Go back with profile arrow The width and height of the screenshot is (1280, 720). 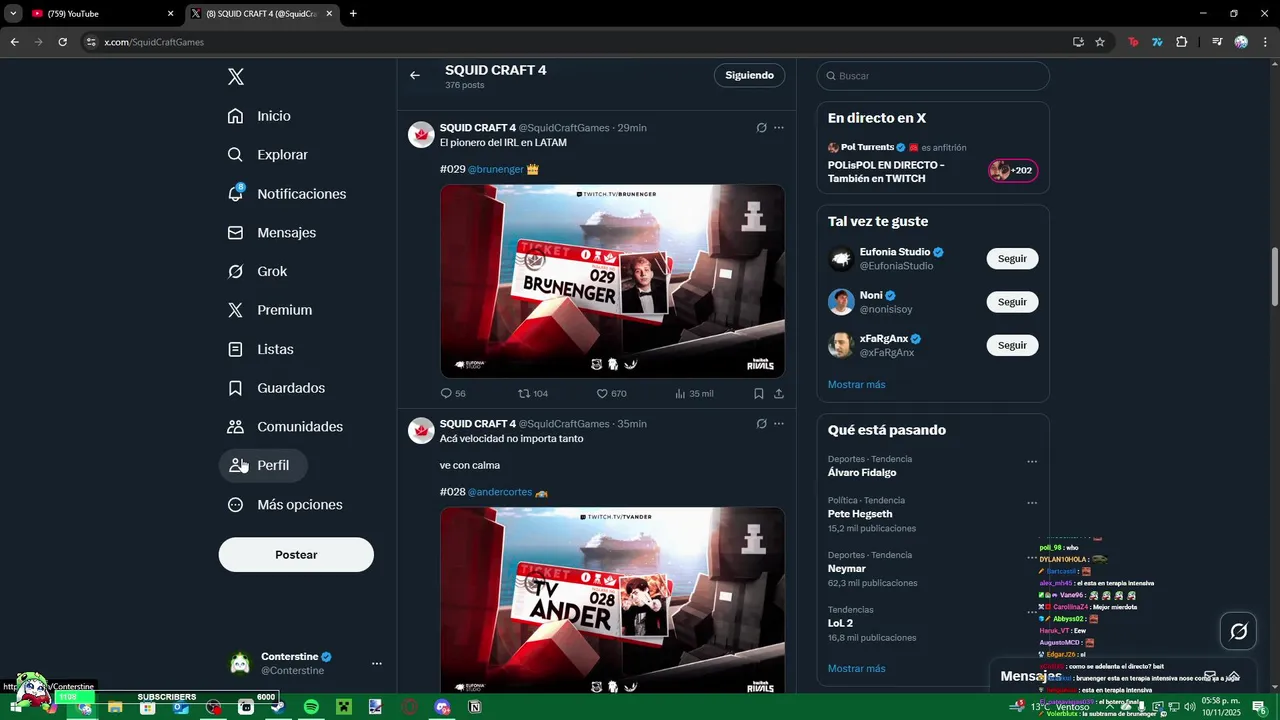415,76
